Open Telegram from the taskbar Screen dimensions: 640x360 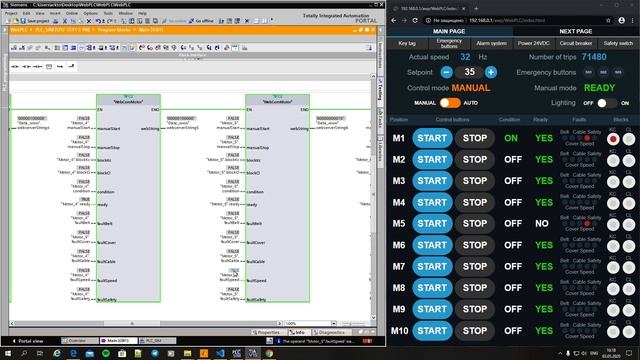point(155,353)
